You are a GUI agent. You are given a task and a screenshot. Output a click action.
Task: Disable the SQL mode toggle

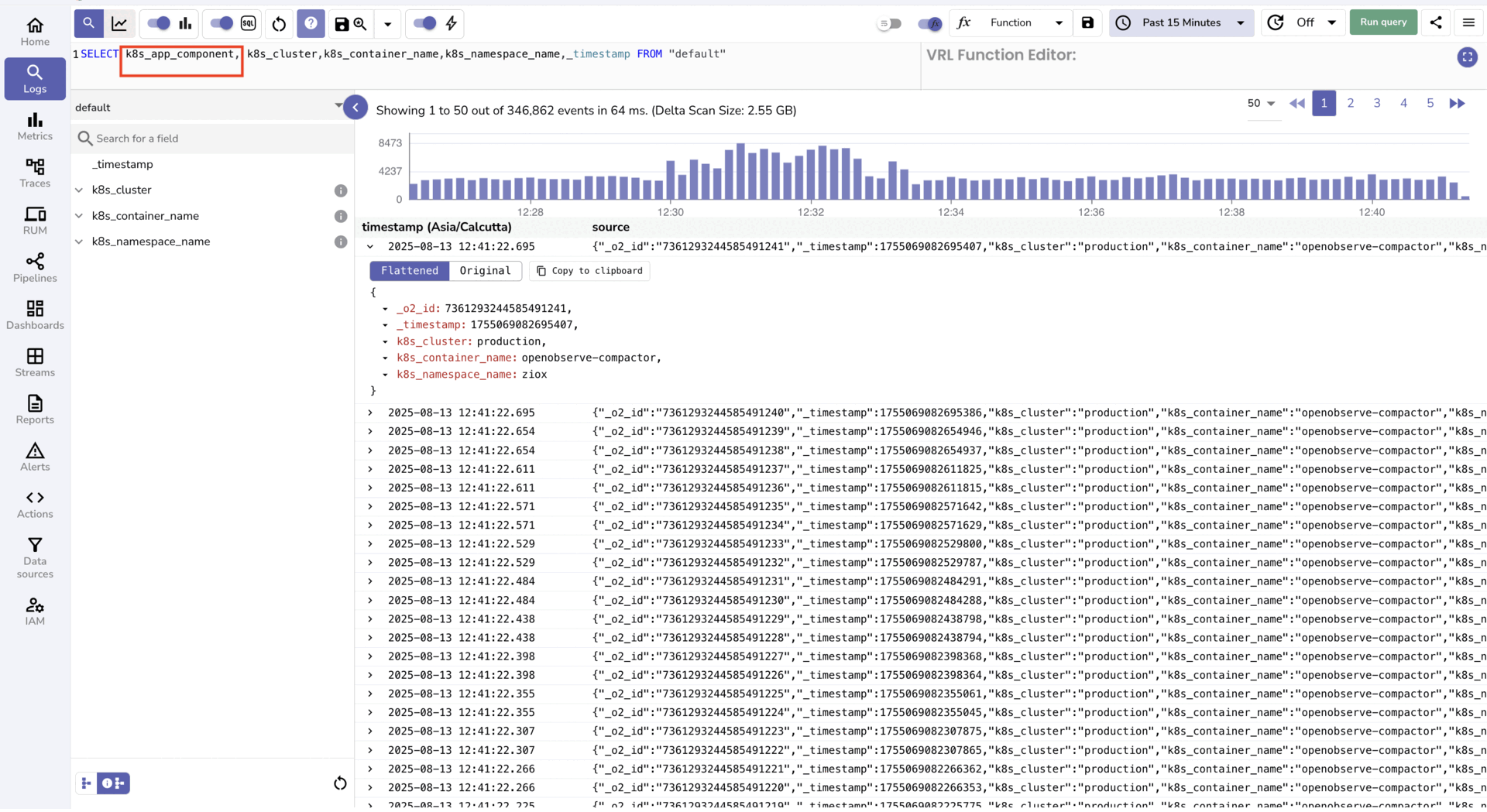pyautogui.click(x=219, y=24)
